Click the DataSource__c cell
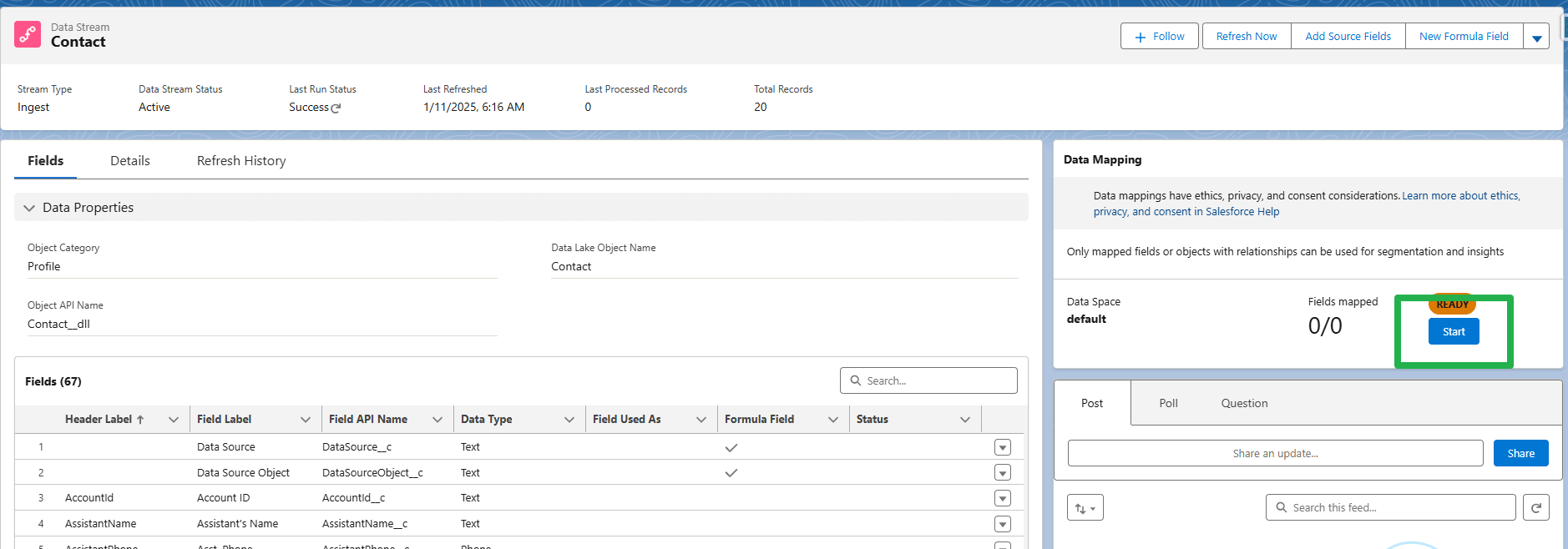 (357, 447)
